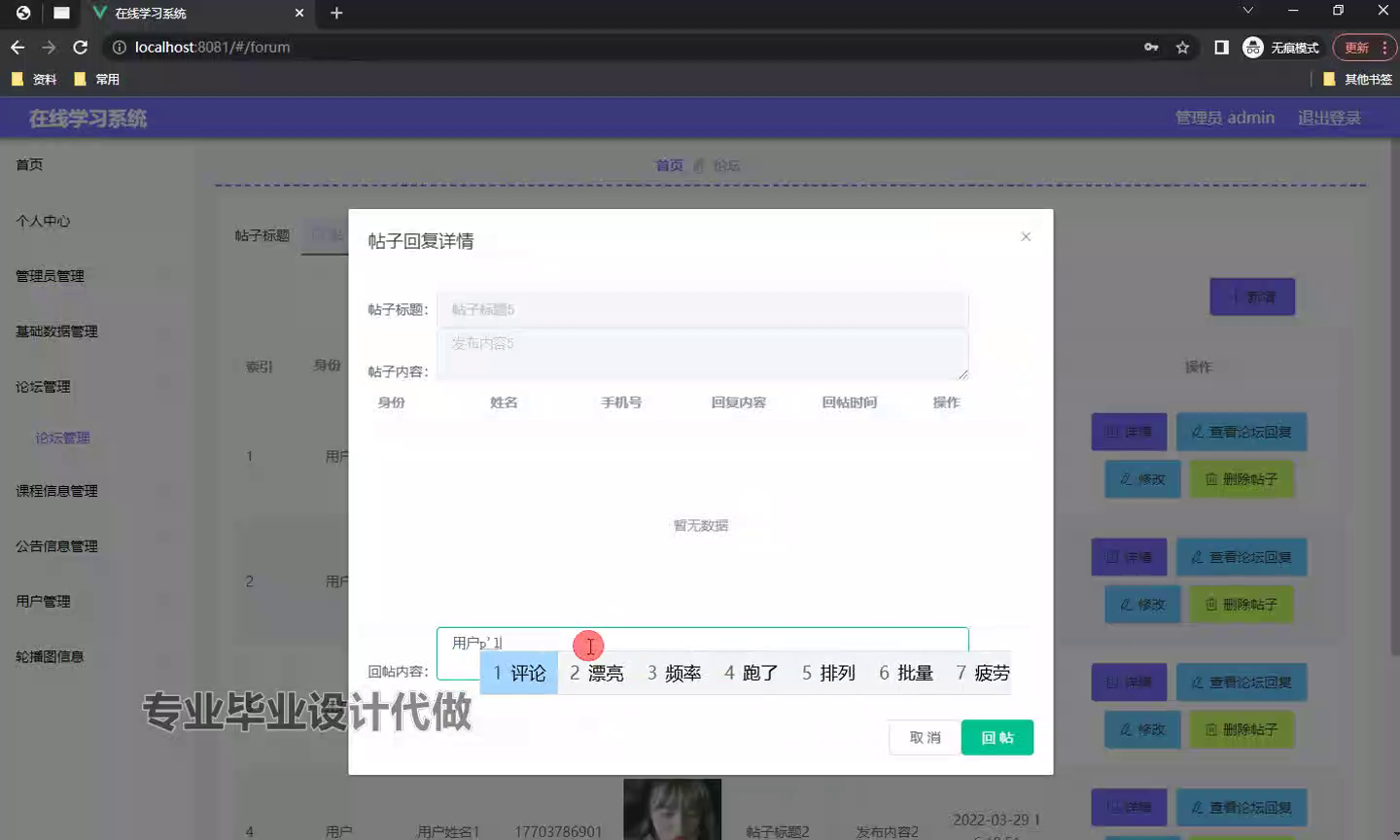Click the 新增 button behind dialog
Screen dimensions: 1400x840
coord(1252,297)
